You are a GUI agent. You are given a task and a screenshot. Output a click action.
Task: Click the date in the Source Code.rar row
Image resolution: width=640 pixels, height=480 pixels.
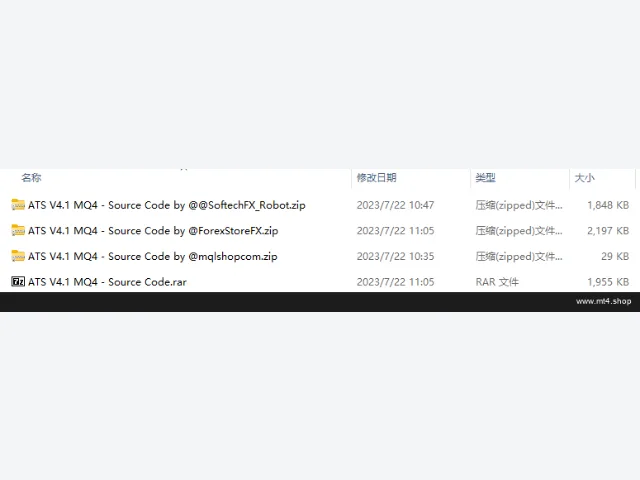click(395, 282)
